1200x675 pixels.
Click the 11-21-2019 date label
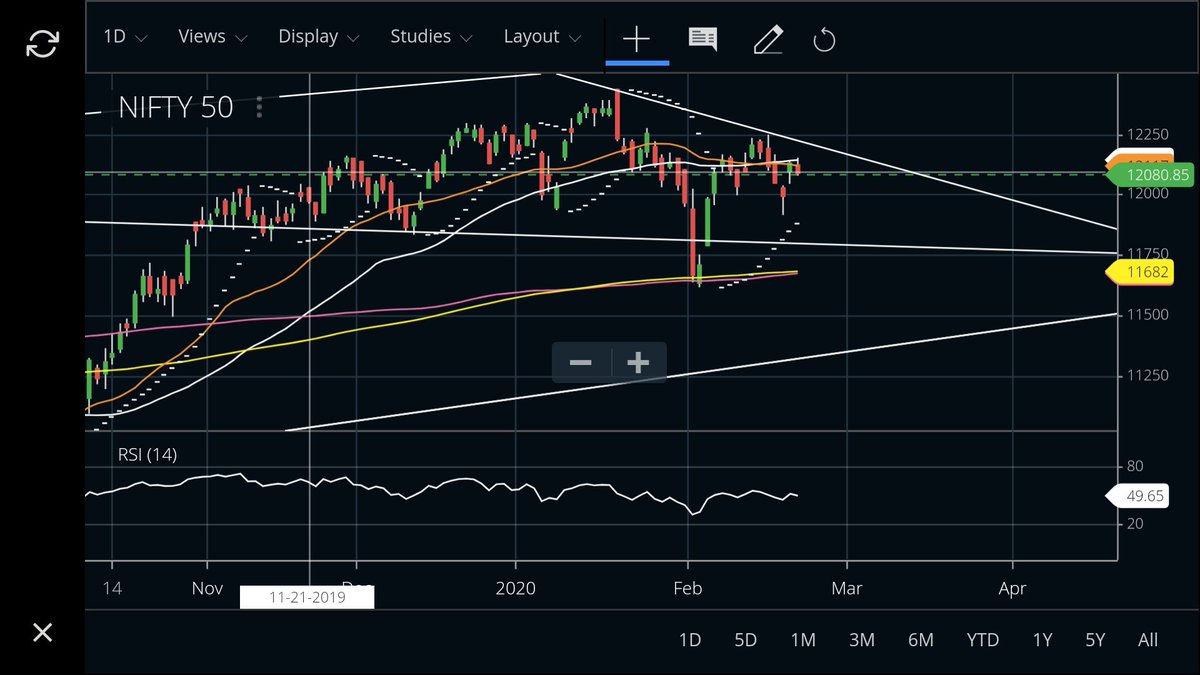(307, 597)
